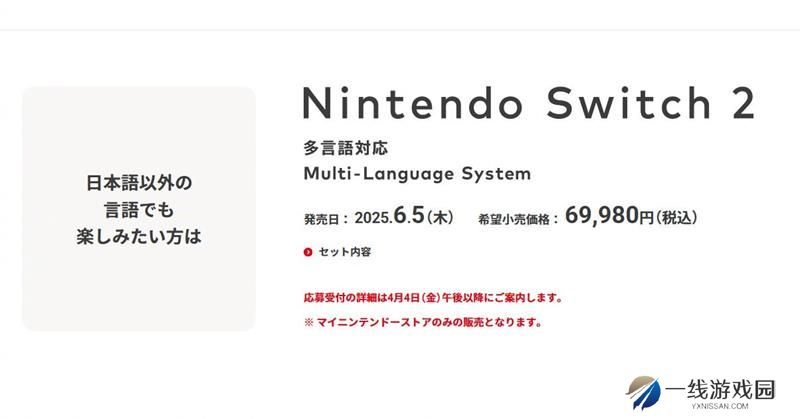Click the red arrow icon beside セット内容
Image resolution: width=800 pixels, height=419 pixels.
[308, 252]
